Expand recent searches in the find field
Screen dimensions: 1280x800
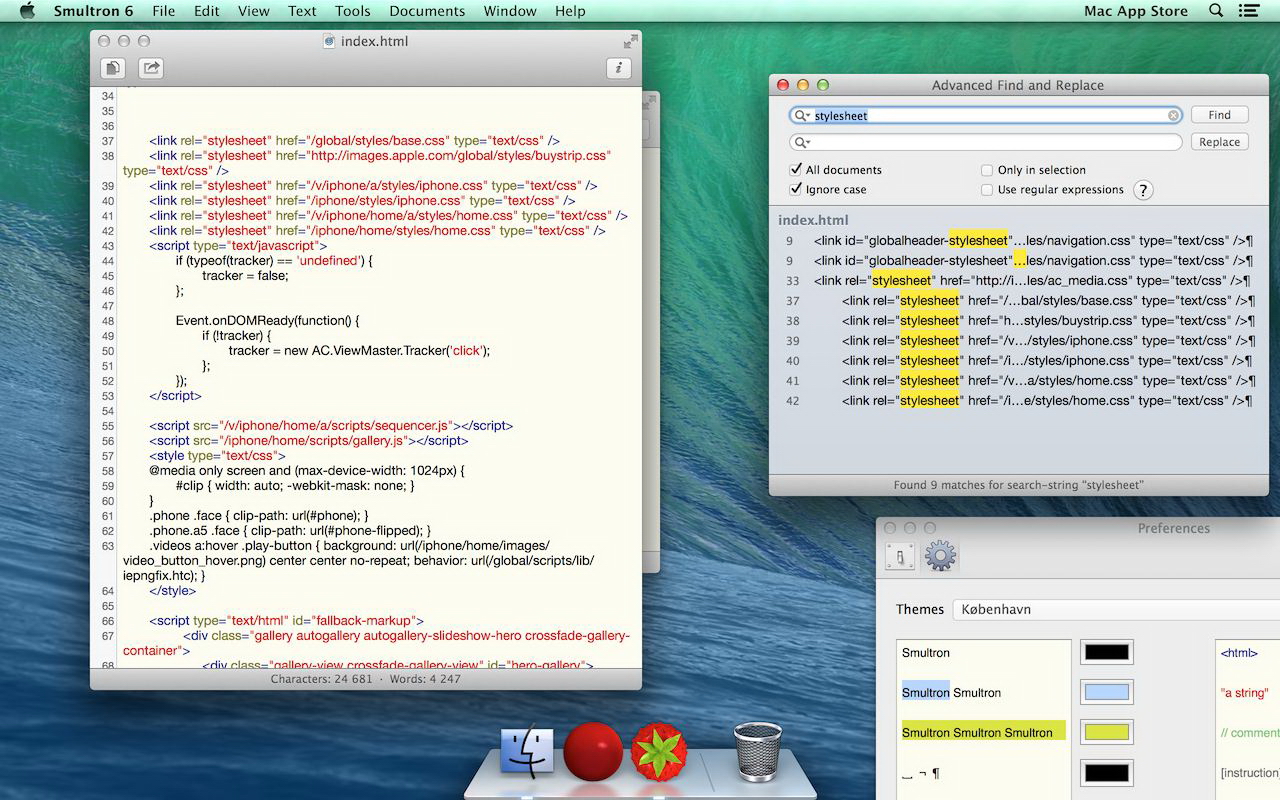[802, 116]
